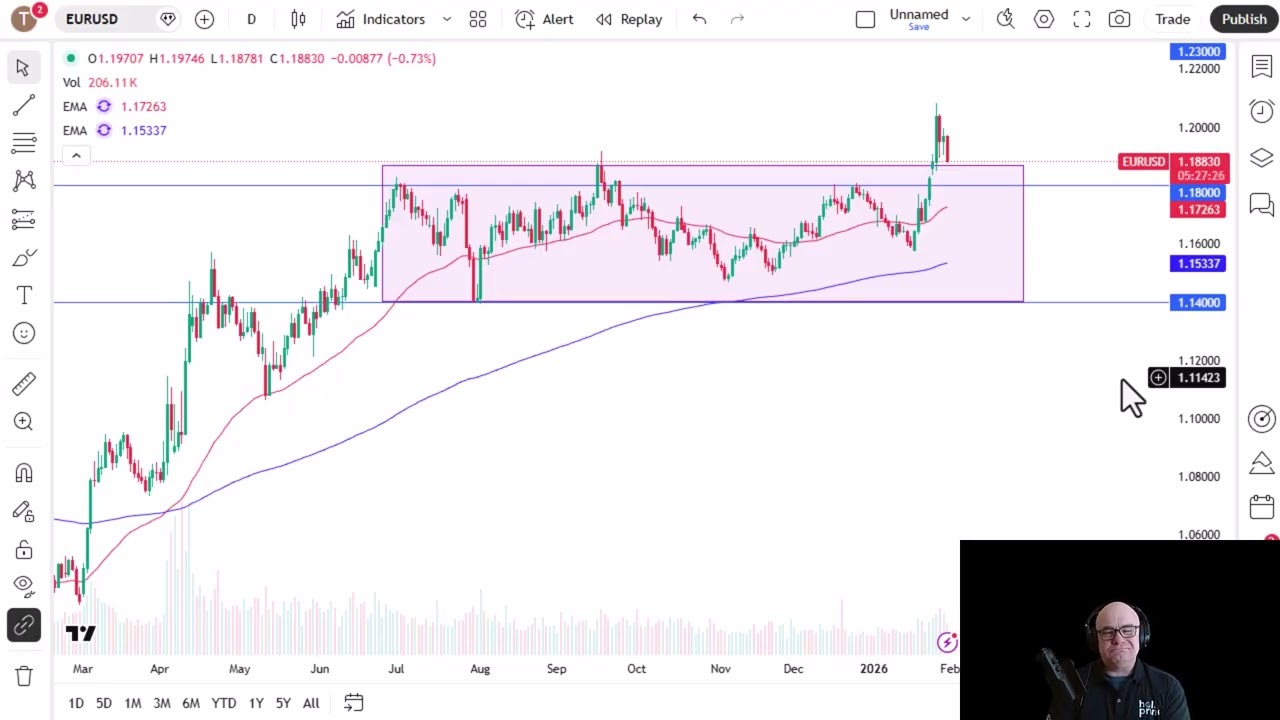
Task: Create a new Alert
Action: pos(544,19)
